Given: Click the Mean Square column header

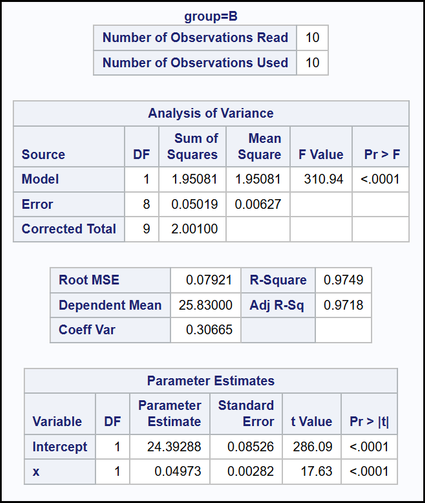Looking at the screenshot, I should coord(259,146).
